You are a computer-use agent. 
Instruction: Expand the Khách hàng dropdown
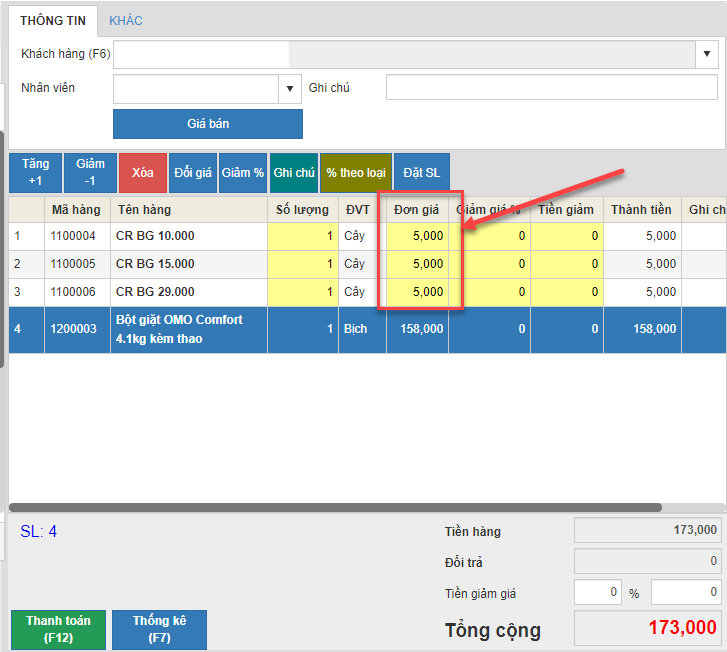707,54
